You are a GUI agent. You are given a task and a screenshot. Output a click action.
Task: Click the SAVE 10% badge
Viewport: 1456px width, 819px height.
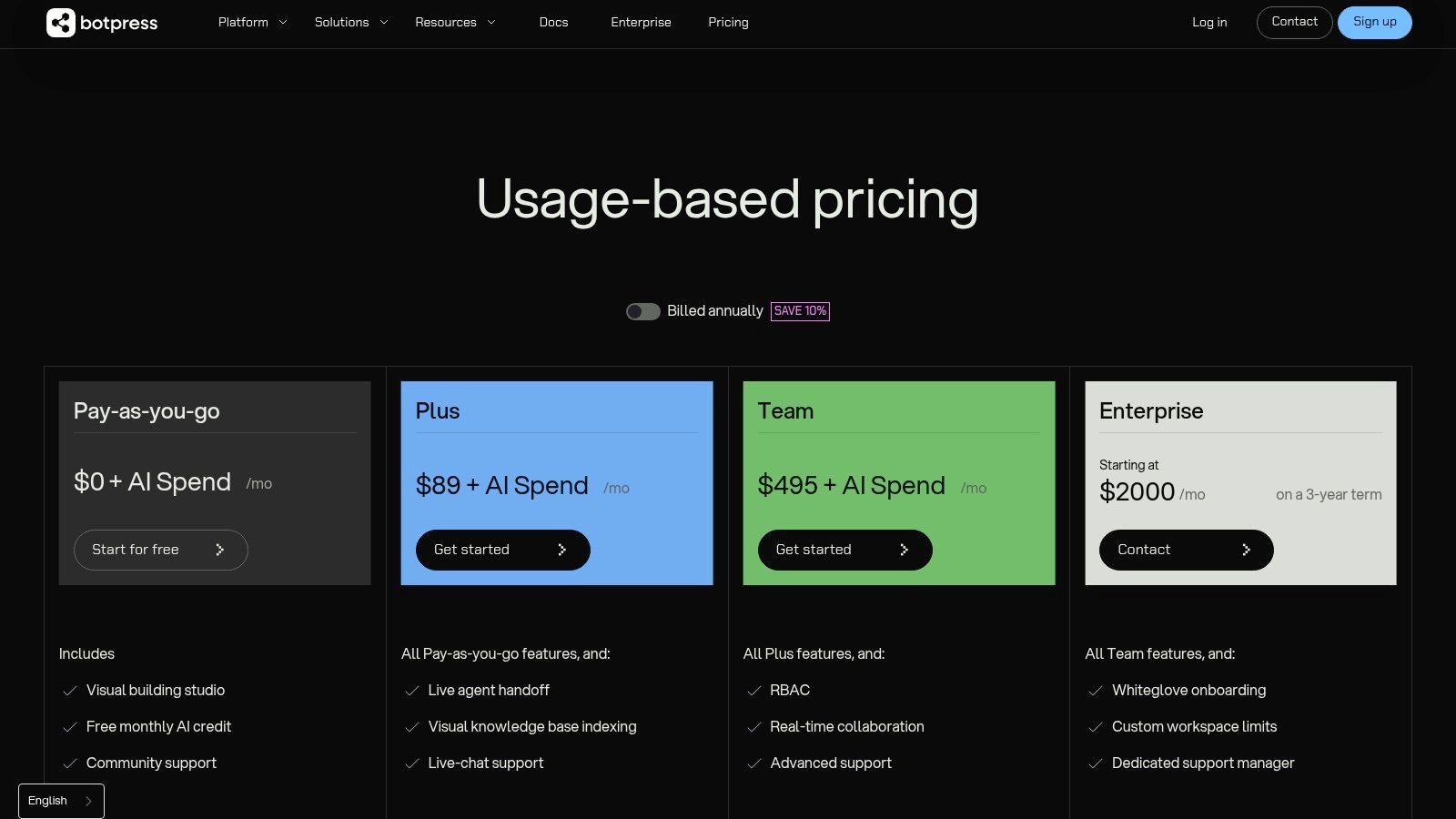[x=800, y=311]
